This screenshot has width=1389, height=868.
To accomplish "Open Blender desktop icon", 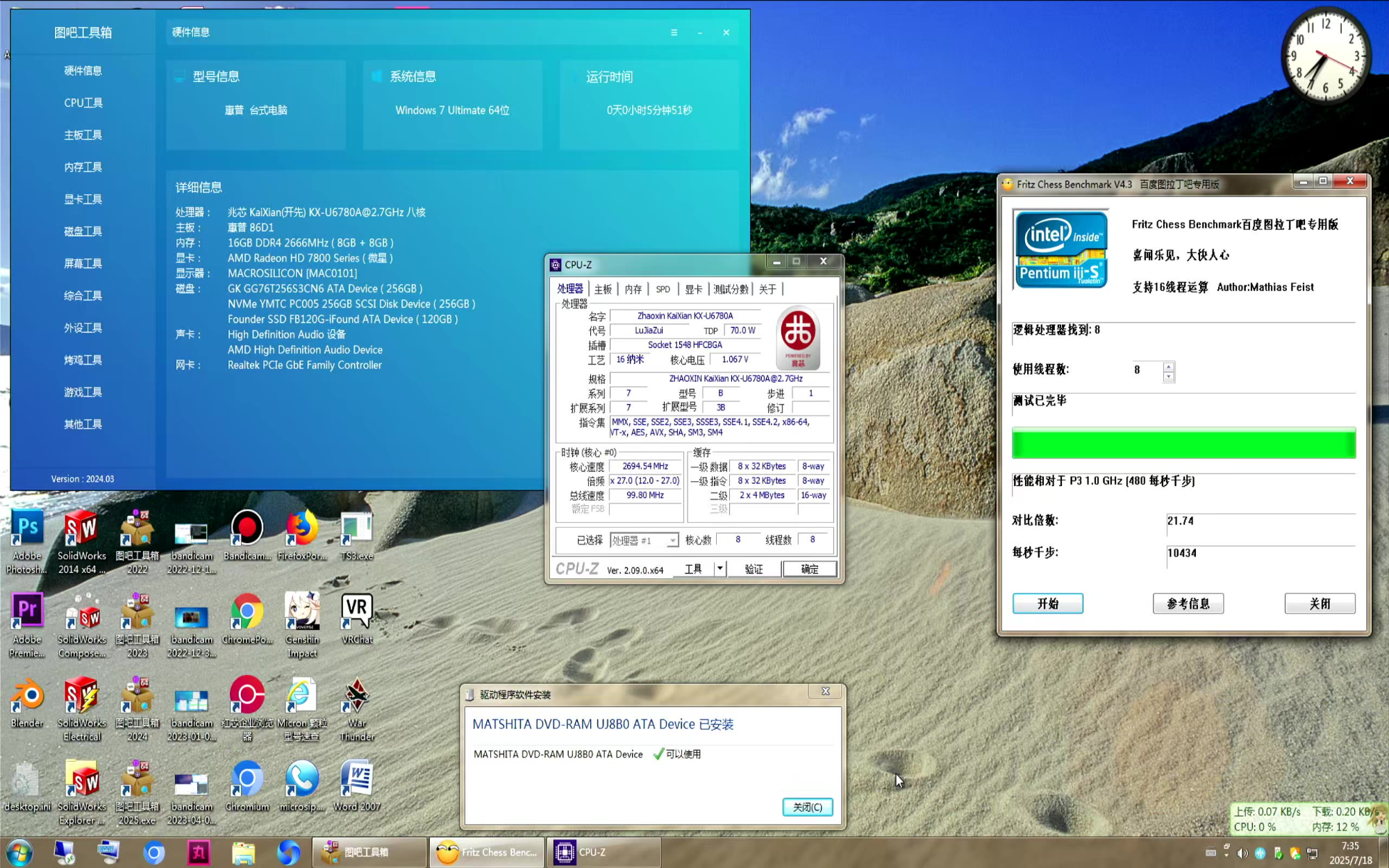I will point(27,701).
